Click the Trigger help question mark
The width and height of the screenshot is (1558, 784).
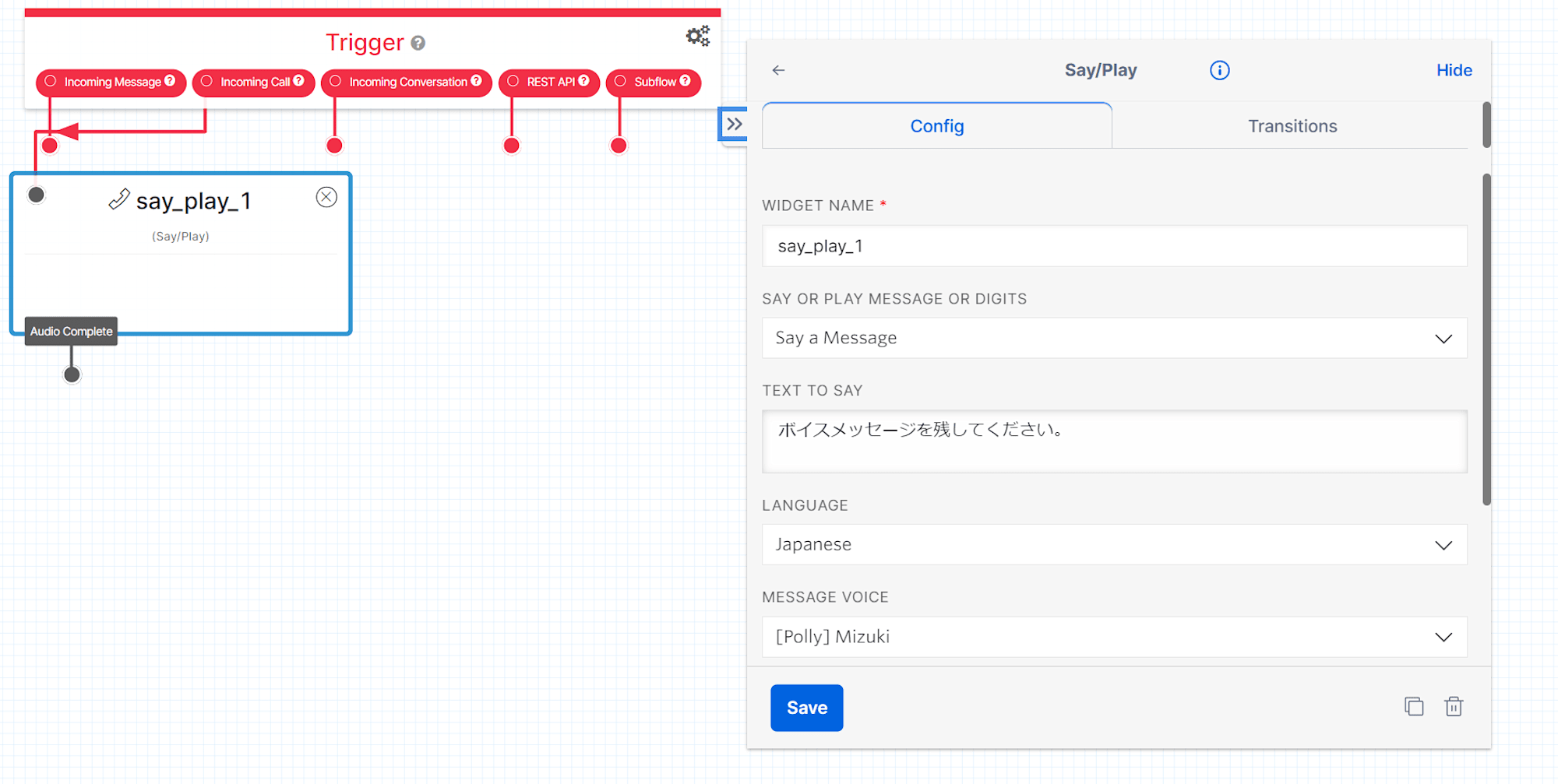[418, 43]
